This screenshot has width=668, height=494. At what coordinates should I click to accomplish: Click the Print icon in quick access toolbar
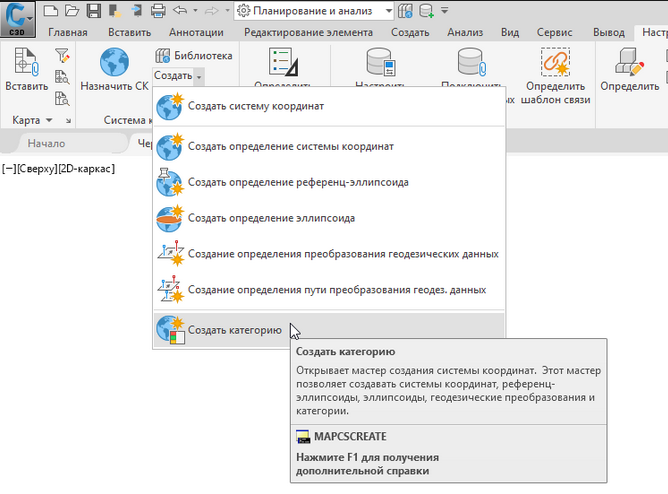coord(158,11)
